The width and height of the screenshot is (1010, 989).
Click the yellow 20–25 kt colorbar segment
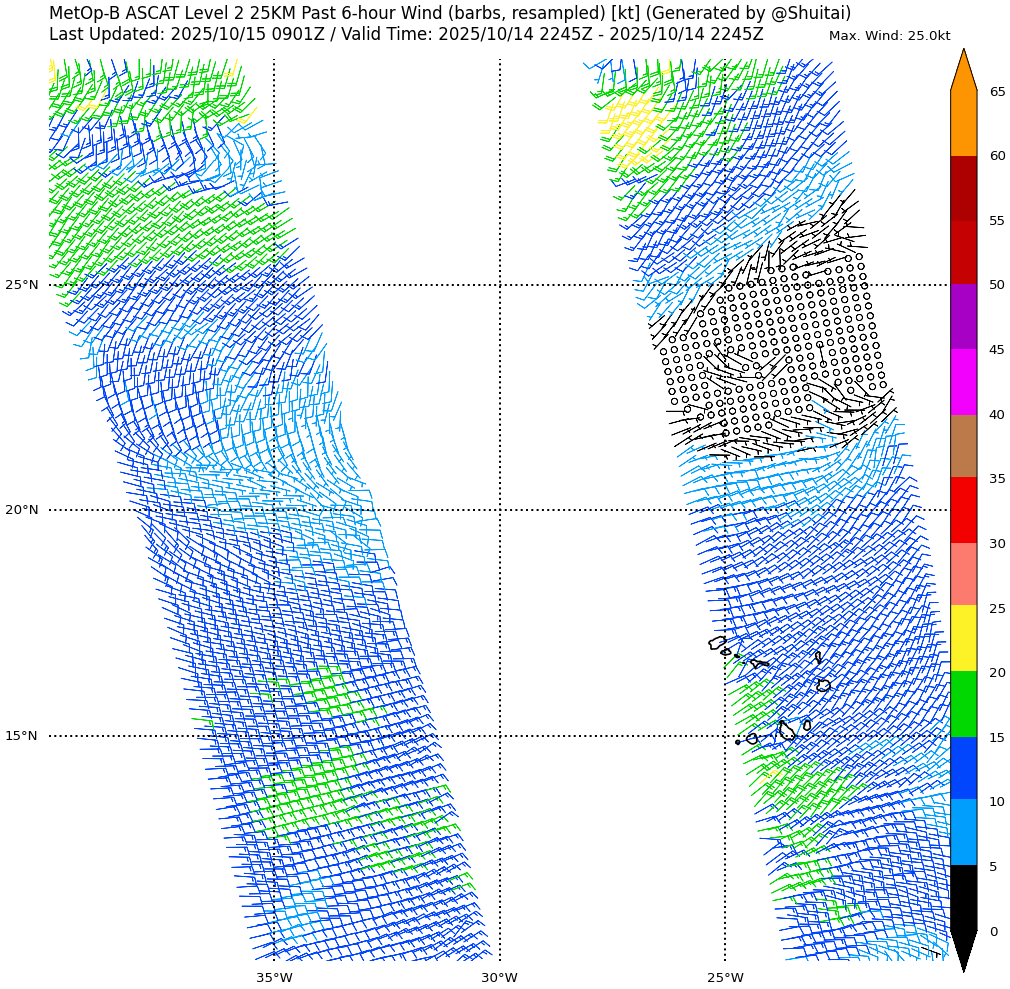[963, 638]
